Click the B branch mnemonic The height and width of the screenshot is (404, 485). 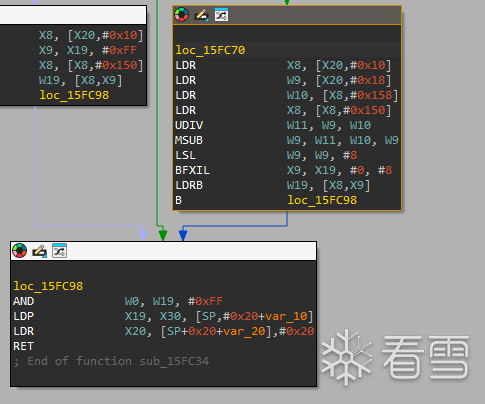pos(179,200)
